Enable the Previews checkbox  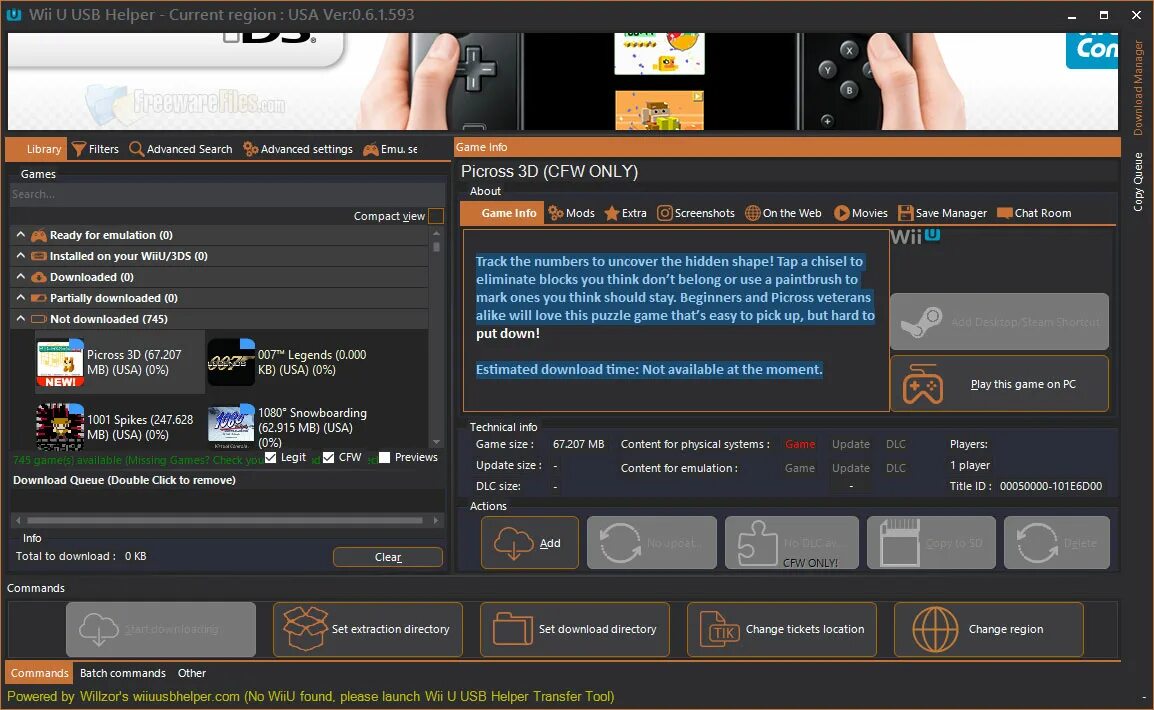[384, 458]
